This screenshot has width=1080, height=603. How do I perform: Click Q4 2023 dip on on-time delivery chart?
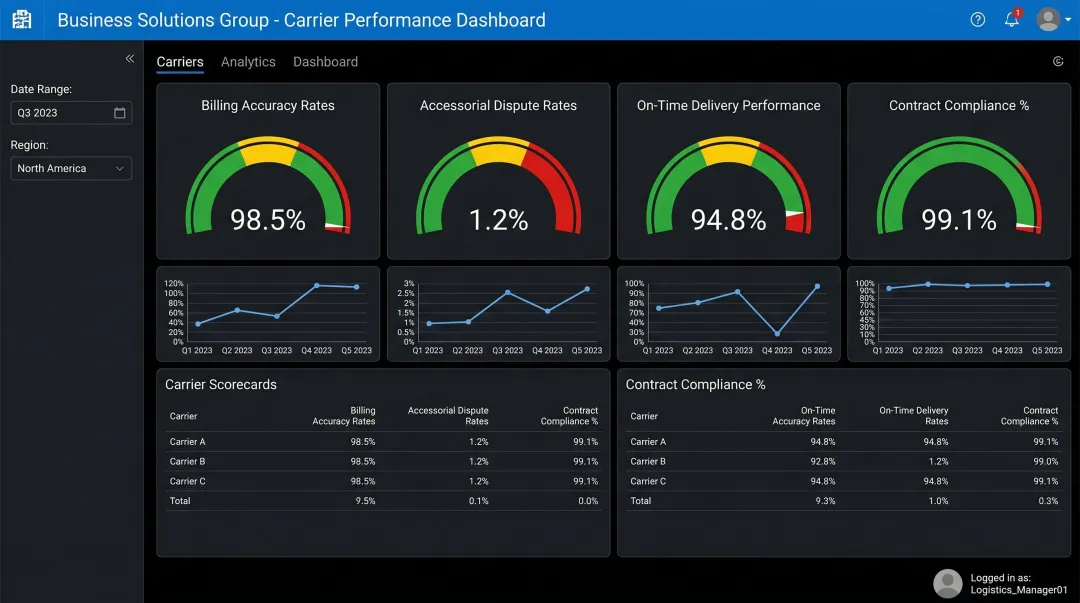777,334
